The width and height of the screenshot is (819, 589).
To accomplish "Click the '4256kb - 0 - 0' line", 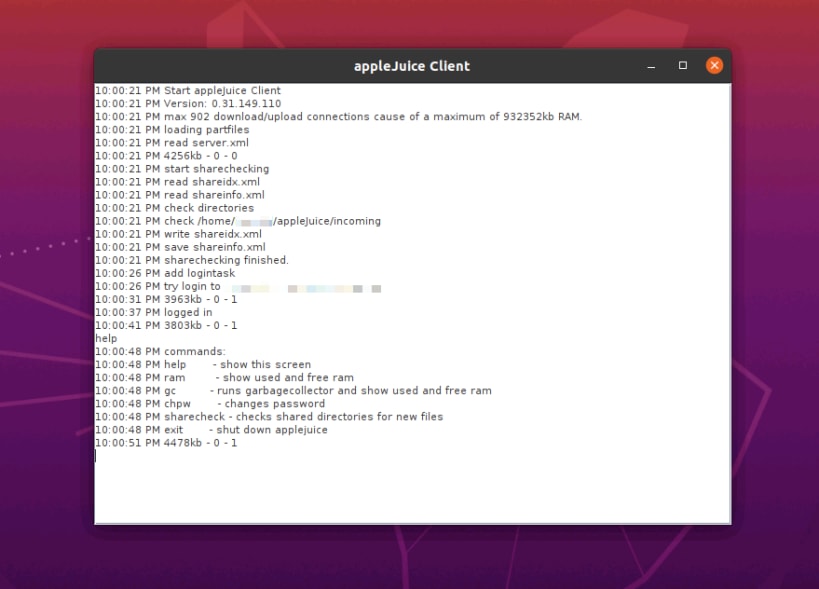I will coord(166,156).
